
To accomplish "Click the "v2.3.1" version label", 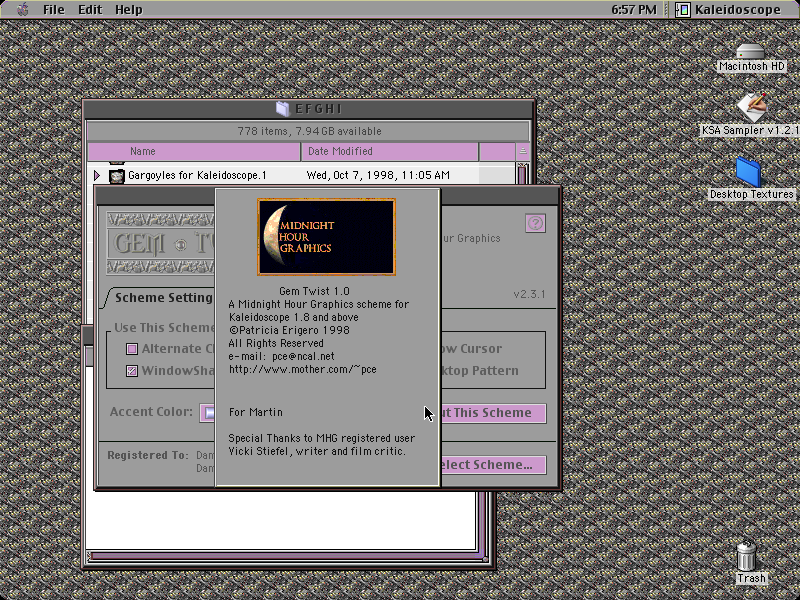I will pyautogui.click(x=529, y=294).
